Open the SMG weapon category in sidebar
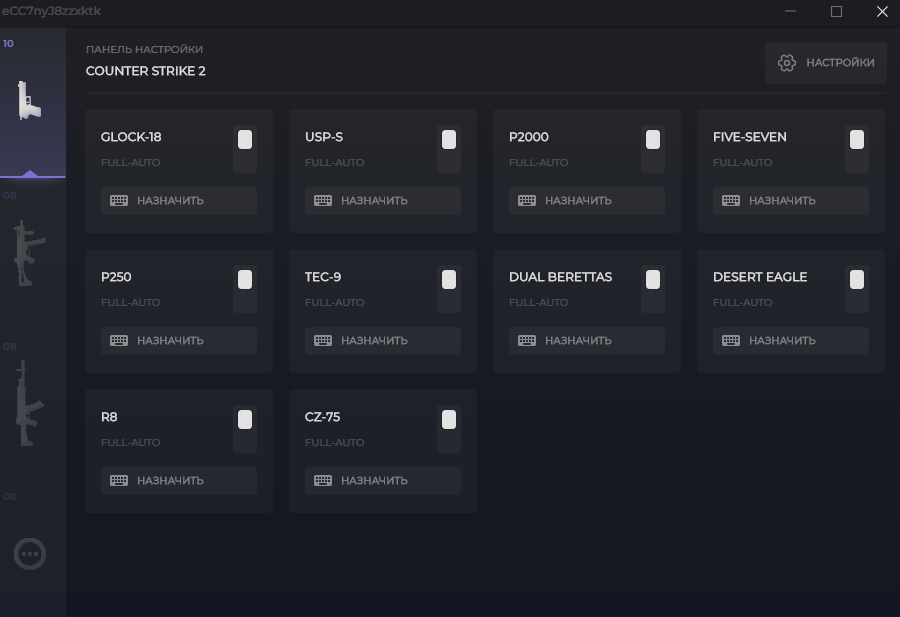Screen dimensions: 900x617 29,253
